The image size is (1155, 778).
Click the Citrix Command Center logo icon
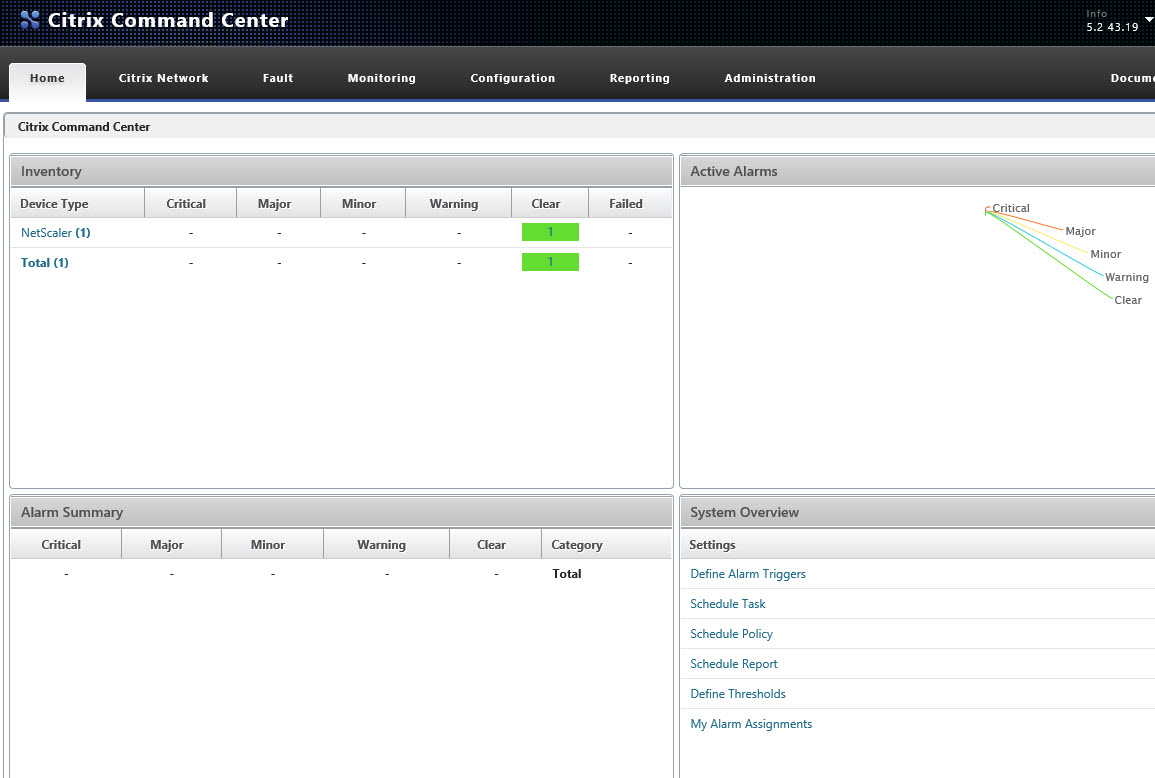[x=28, y=20]
